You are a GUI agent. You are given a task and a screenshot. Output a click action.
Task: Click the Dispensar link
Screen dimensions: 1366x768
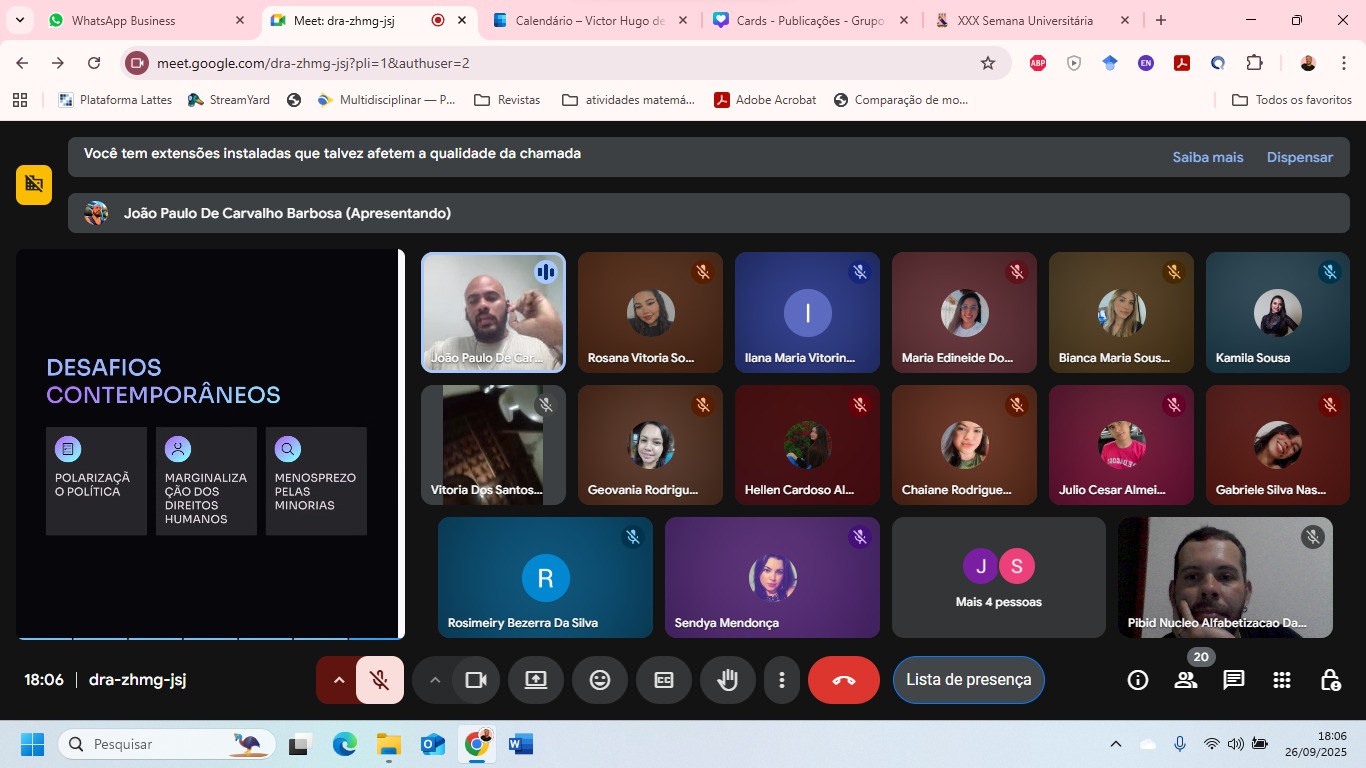point(1299,157)
